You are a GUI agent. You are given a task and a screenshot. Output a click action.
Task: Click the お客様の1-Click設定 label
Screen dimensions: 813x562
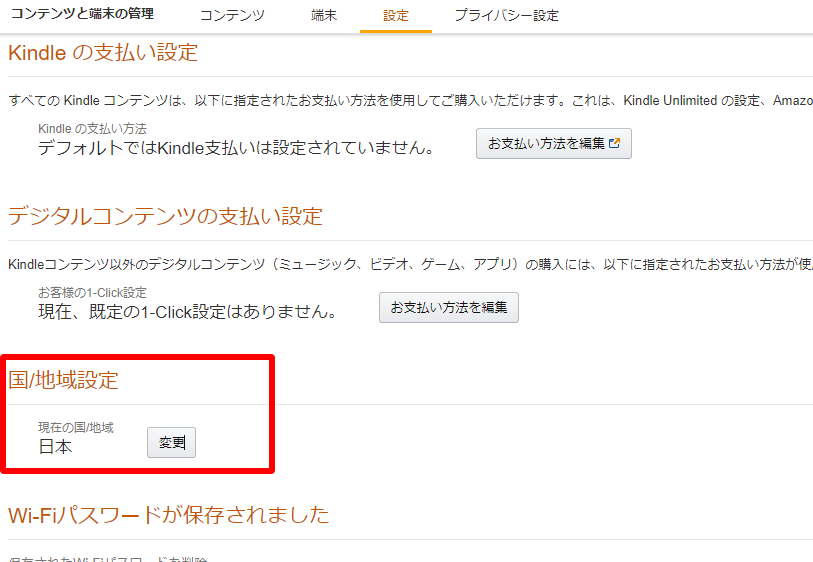pos(92,293)
